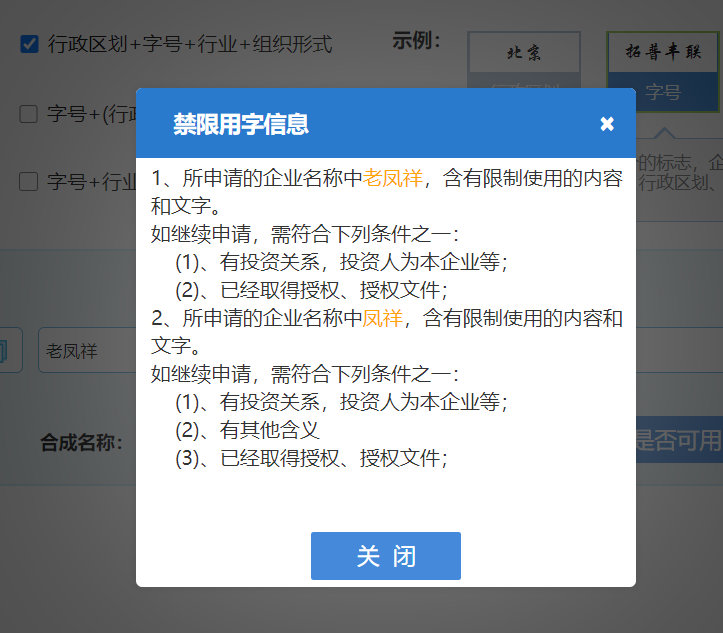Click highlighted orange 凤祥 text in dialog

tap(382, 319)
